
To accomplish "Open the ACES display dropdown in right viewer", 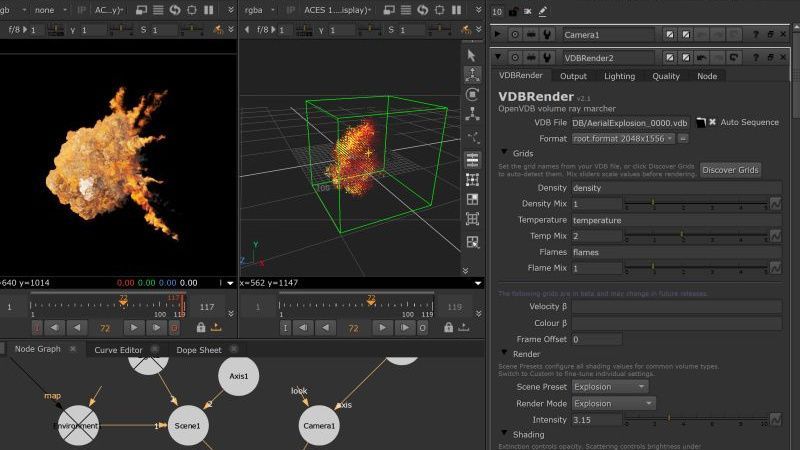I will (x=337, y=10).
